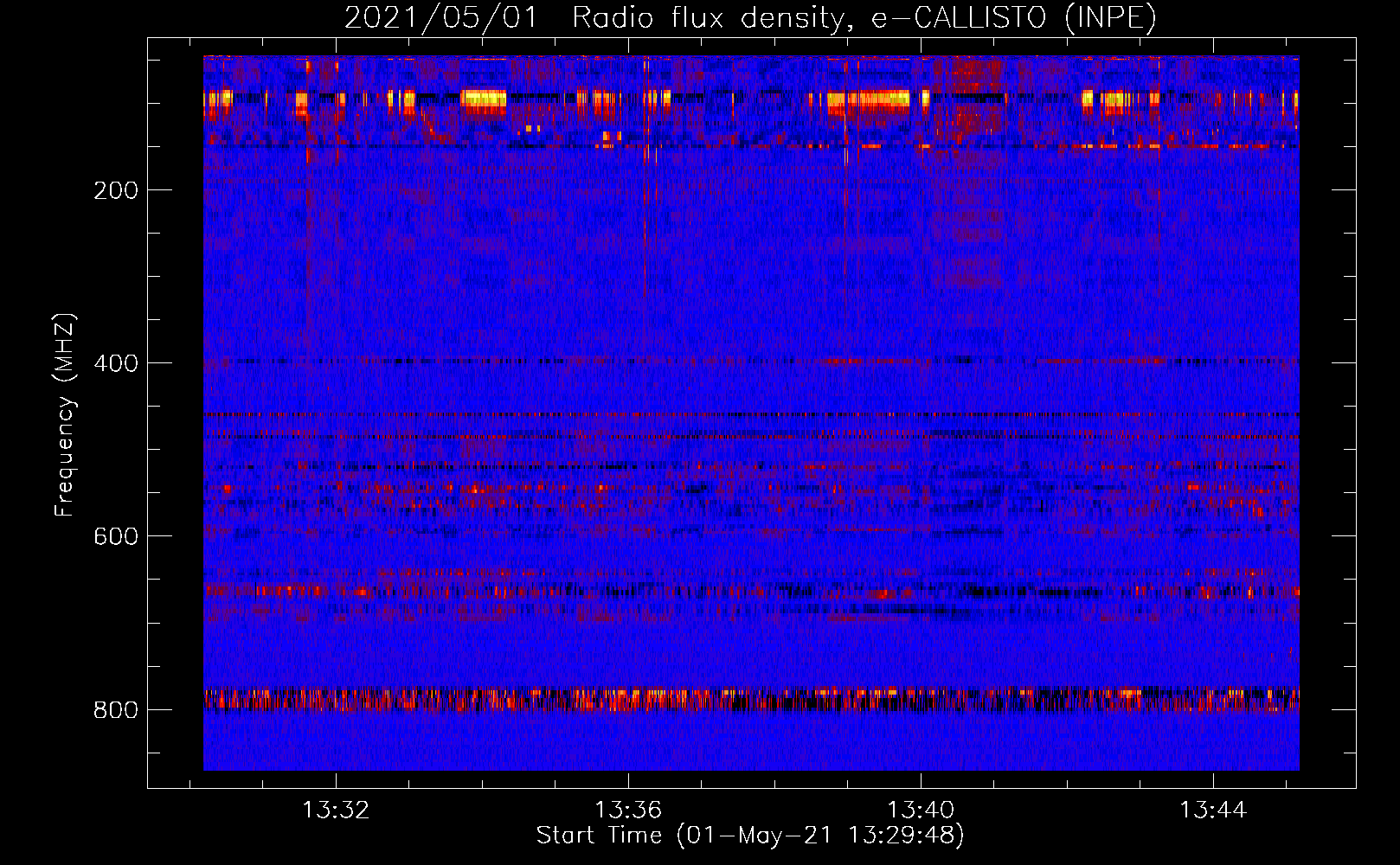Click the '800' frequency tick label
The width and height of the screenshot is (1400, 865).
click(x=116, y=710)
